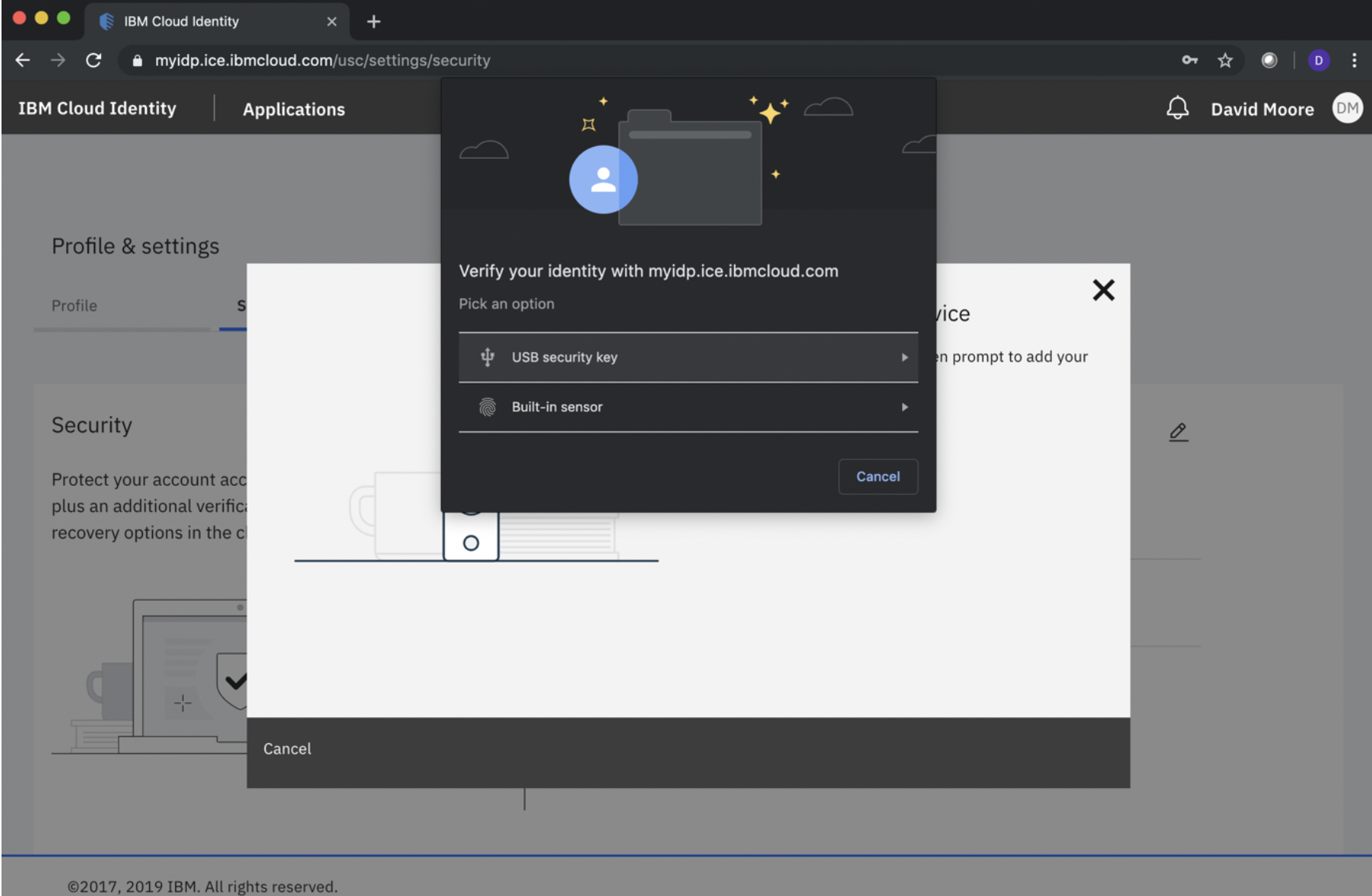
Task: Click the macOS yellow minimize window button
Action: [42, 17]
